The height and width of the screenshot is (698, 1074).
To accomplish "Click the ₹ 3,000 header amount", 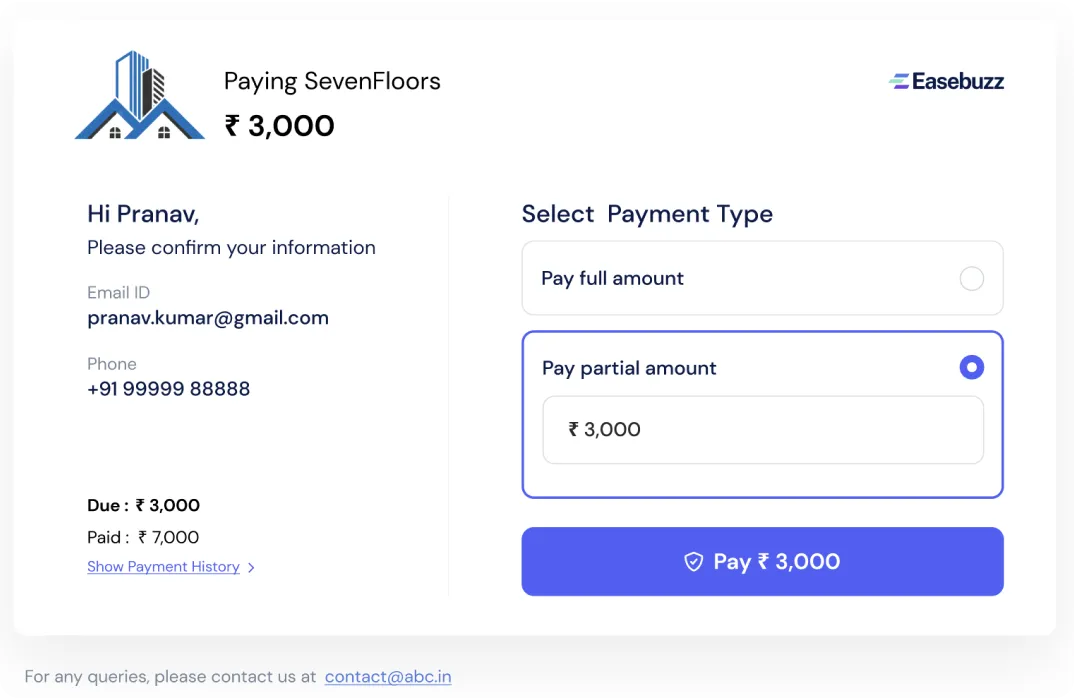I will click(279, 126).
